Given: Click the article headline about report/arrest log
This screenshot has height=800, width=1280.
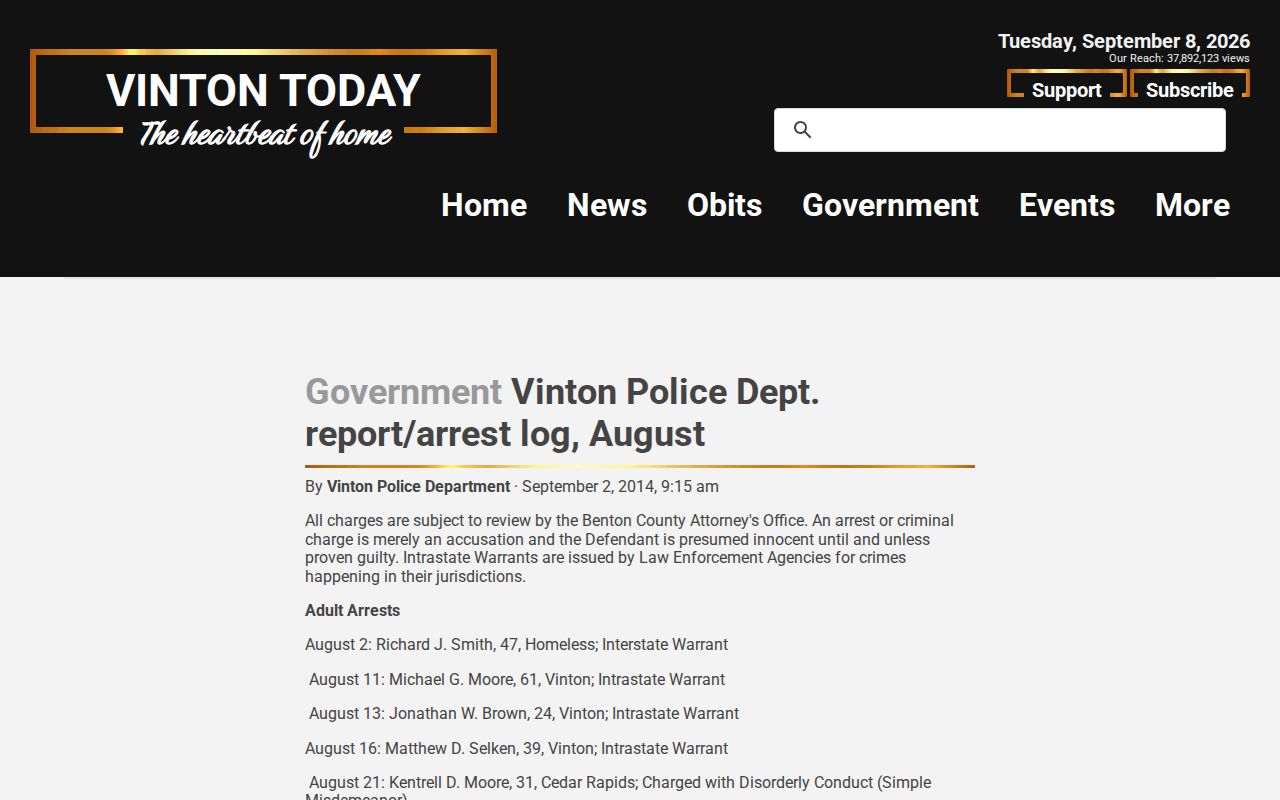Looking at the screenshot, I should pos(562,413).
